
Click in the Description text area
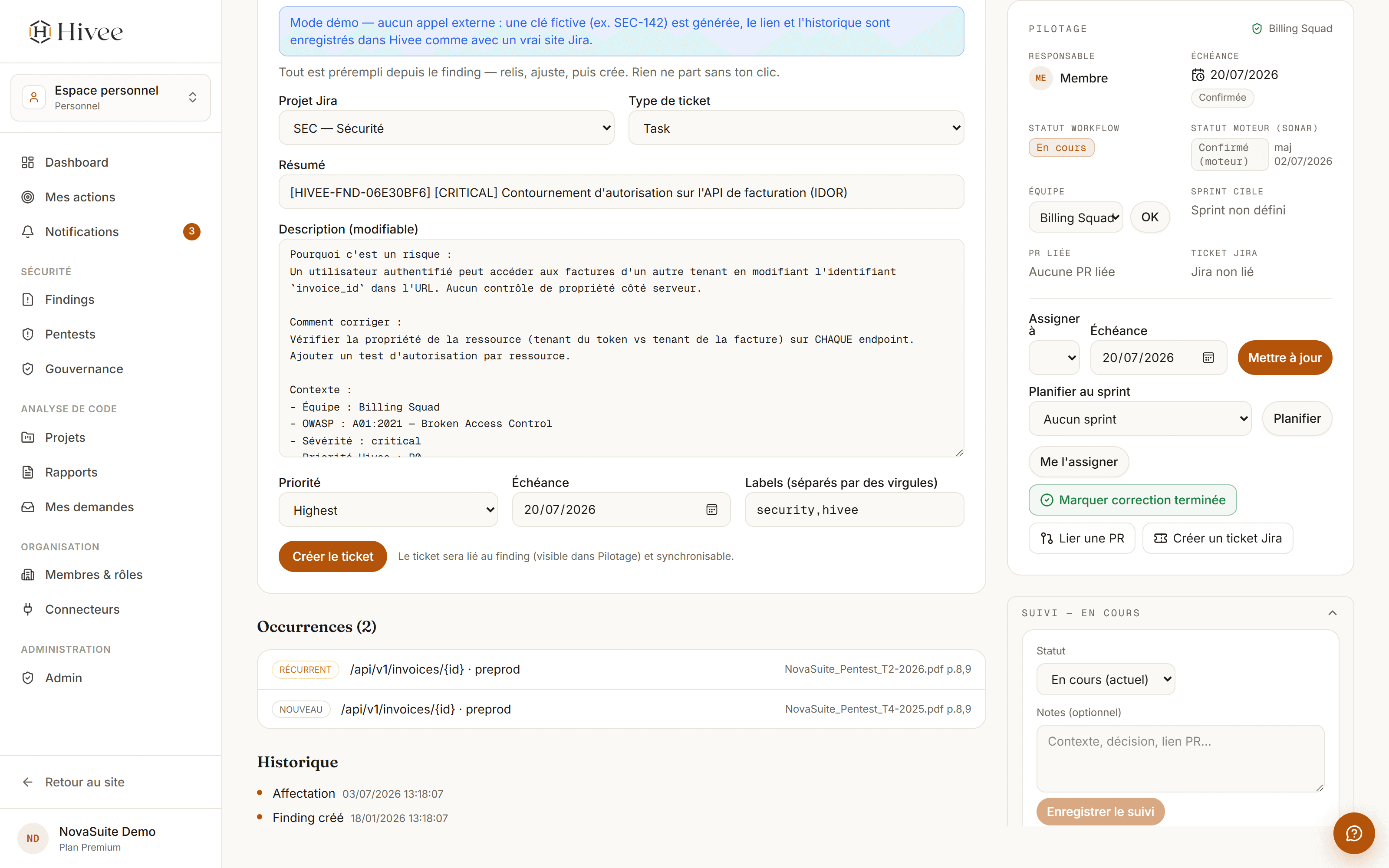[621, 348]
